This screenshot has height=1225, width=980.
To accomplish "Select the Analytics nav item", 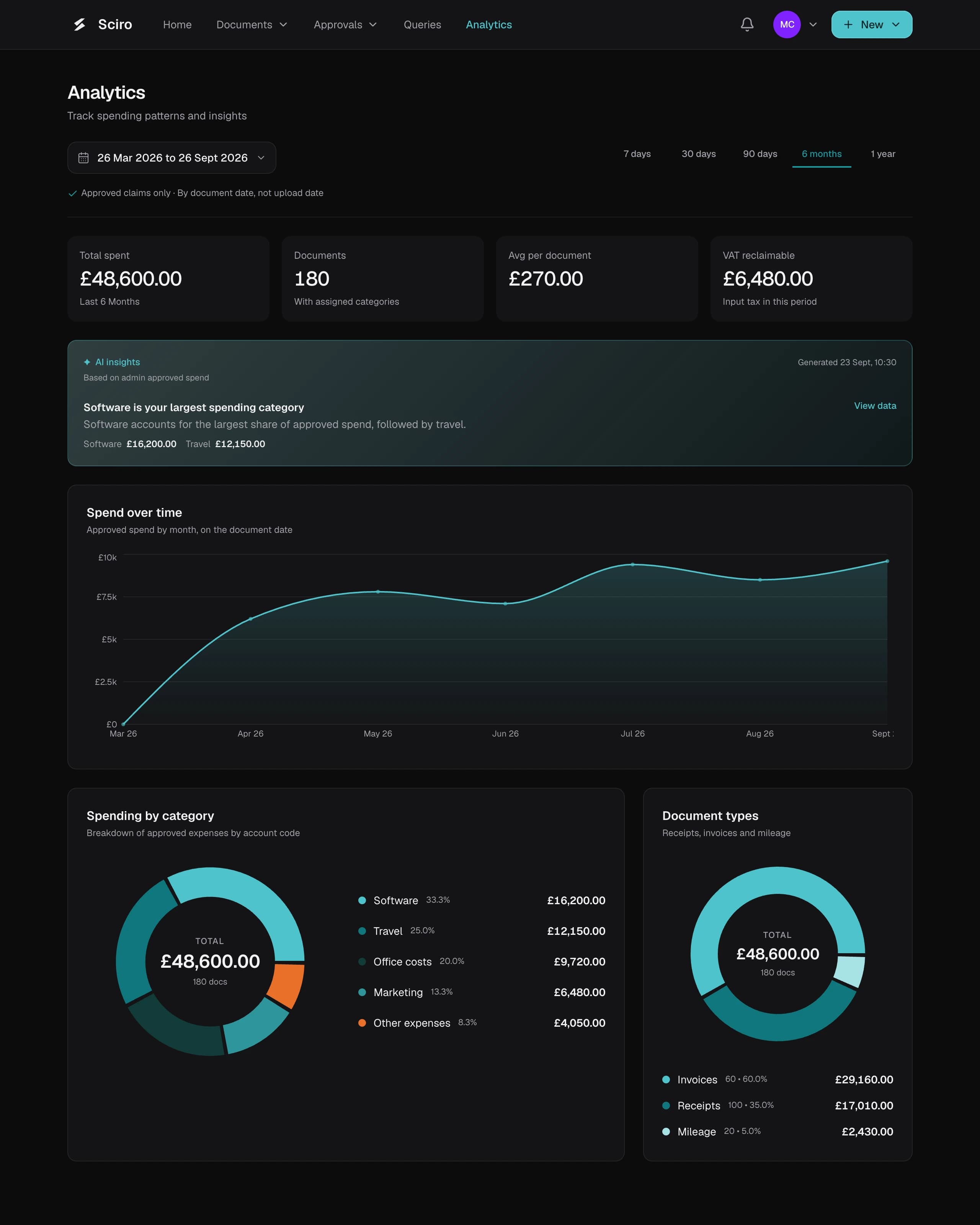I will [488, 24].
